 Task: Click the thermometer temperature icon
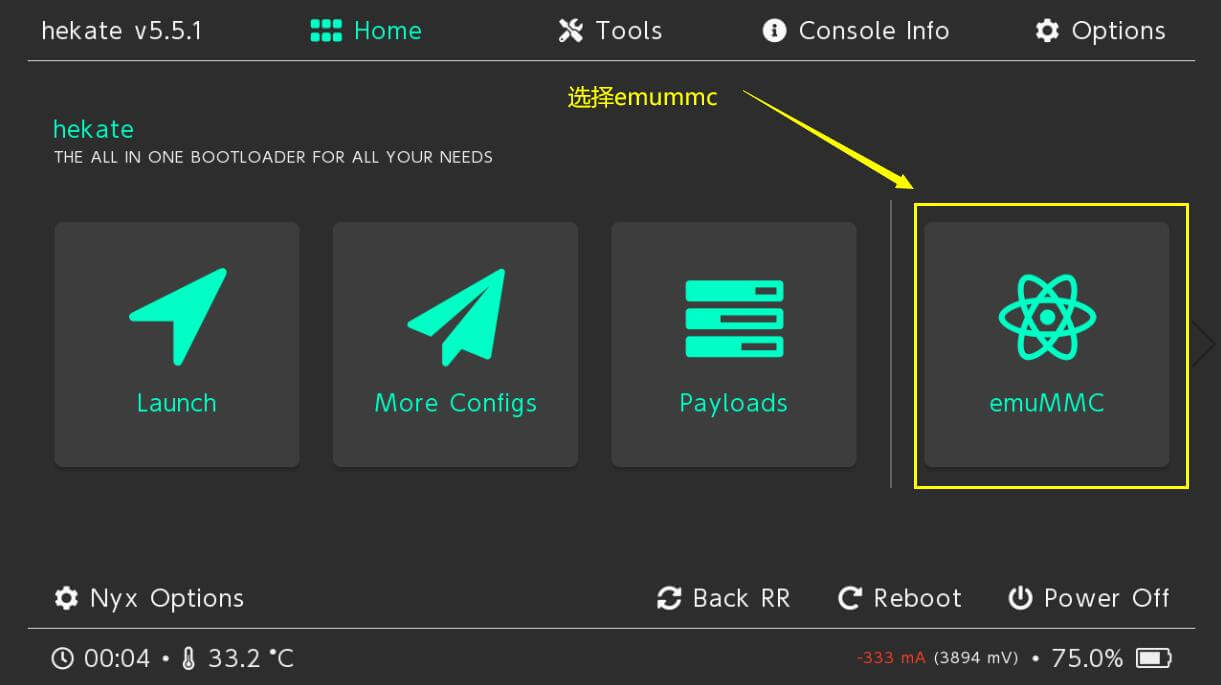pyautogui.click(x=189, y=658)
